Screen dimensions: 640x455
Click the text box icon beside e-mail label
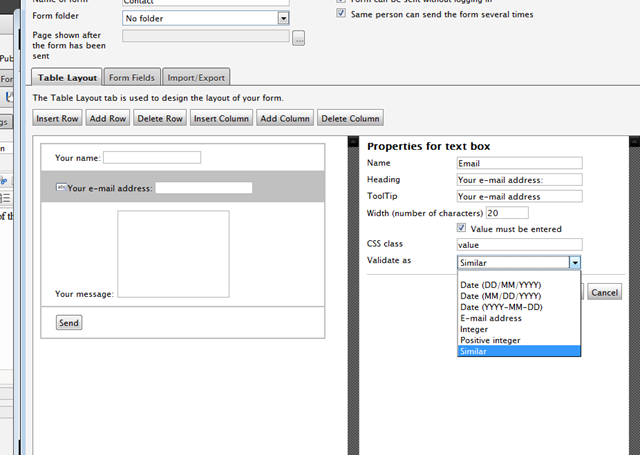[x=60, y=187]
